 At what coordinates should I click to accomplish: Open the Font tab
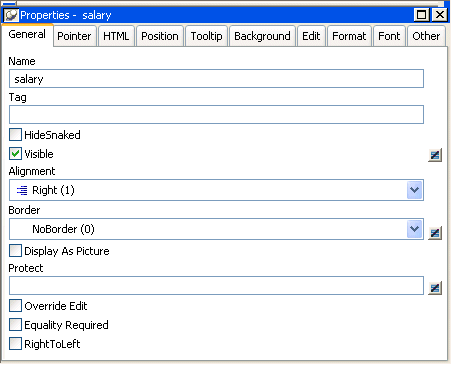pyautogui.click(x=389, y=36)
